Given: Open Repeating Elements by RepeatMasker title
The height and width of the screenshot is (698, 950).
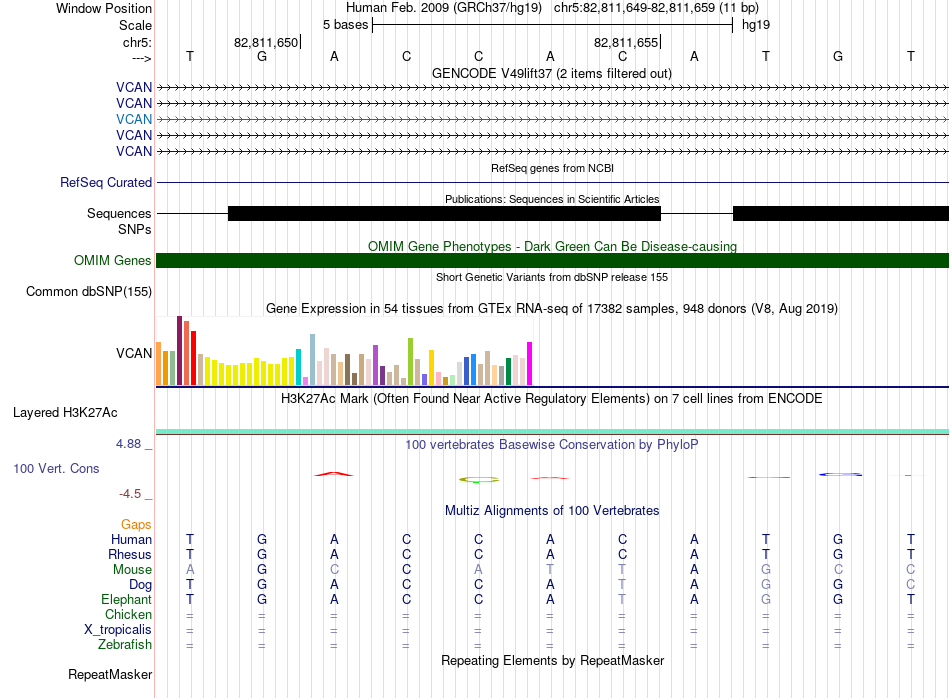Looking at the screenshot, I should click(x=552, y=660).
